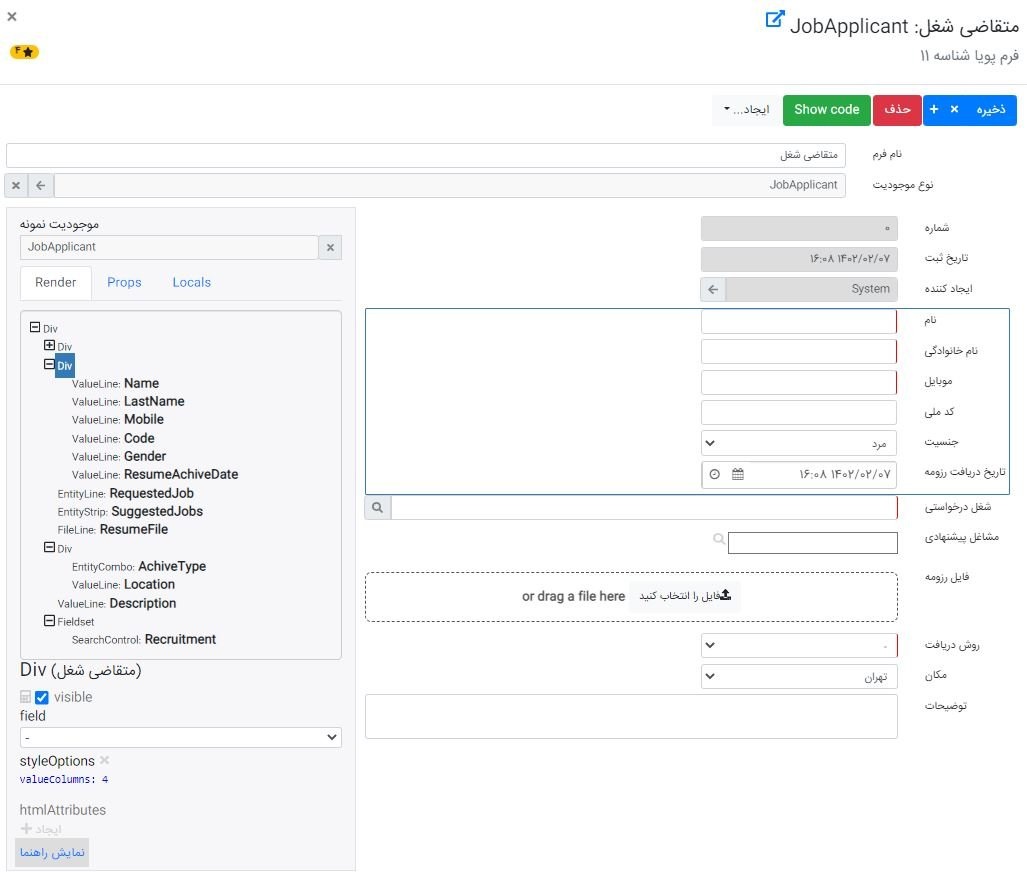This screenshot has height=879, width=1027.
Task: Open the ایجاد... create dropdown
Action: click(747, 109)
